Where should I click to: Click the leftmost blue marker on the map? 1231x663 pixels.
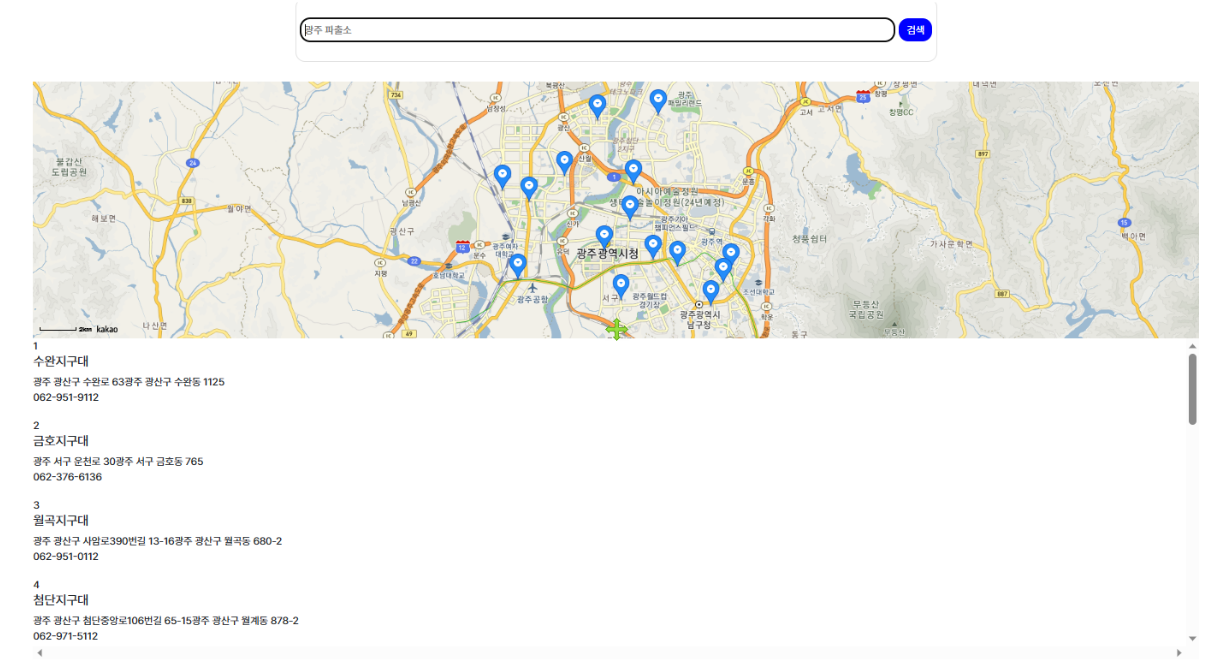point(502,172)
